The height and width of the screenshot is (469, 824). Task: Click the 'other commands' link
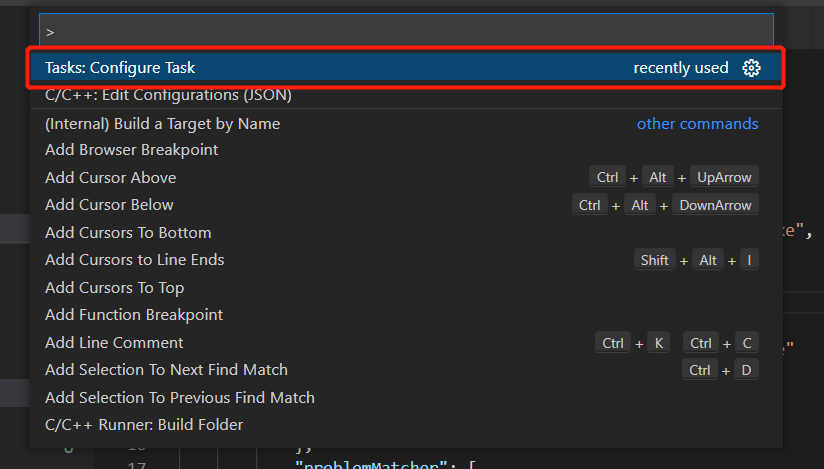pyautogui.click(x=697, y=124)
